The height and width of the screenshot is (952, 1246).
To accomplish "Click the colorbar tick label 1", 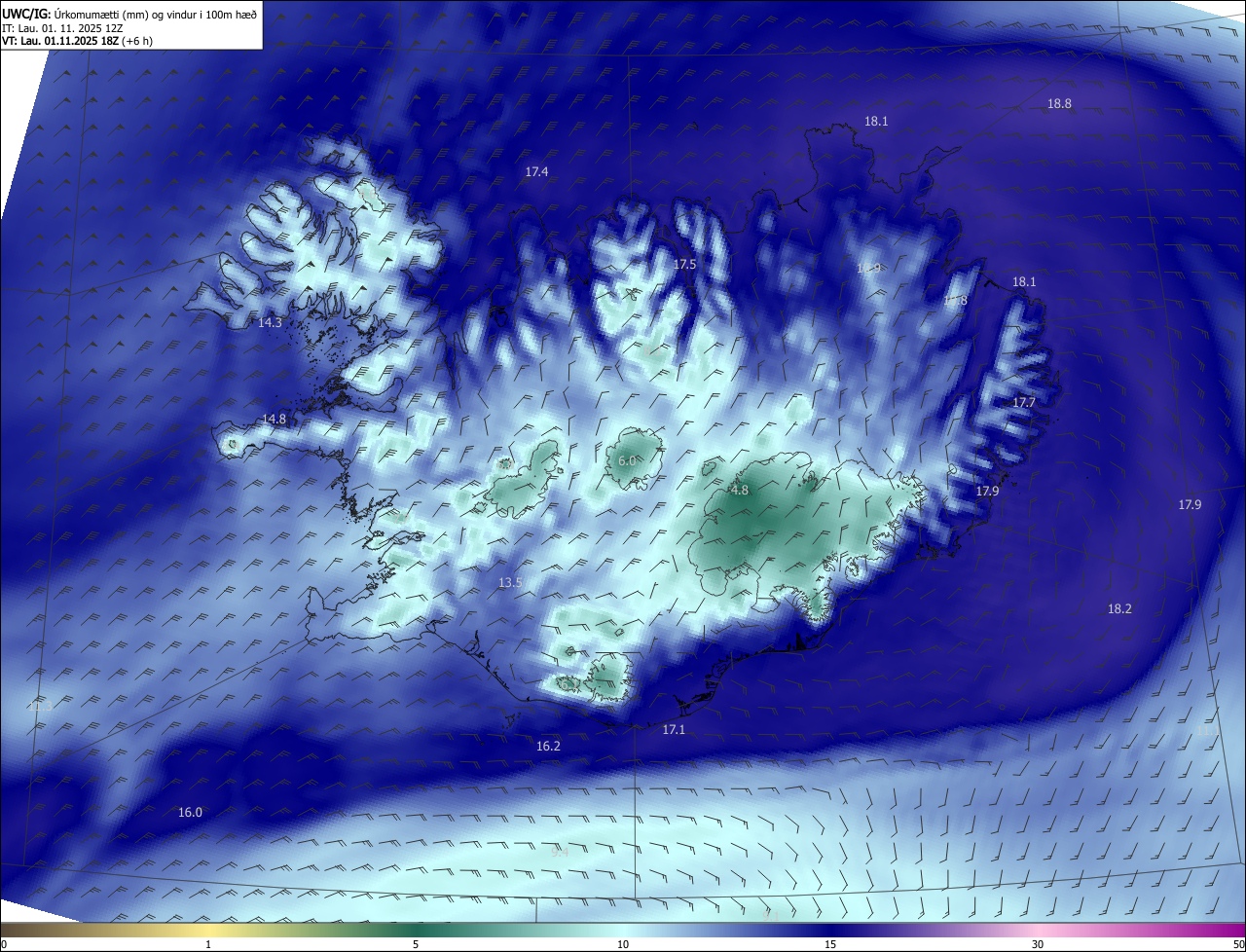I will 208,944.
